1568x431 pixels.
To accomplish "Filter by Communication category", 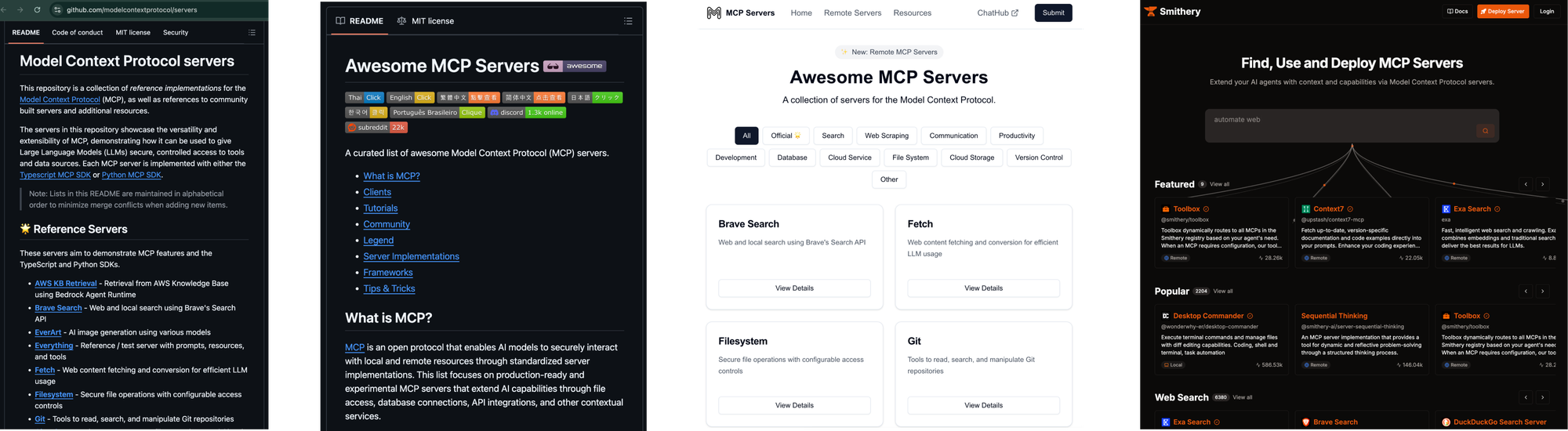I will pos(953,136).
